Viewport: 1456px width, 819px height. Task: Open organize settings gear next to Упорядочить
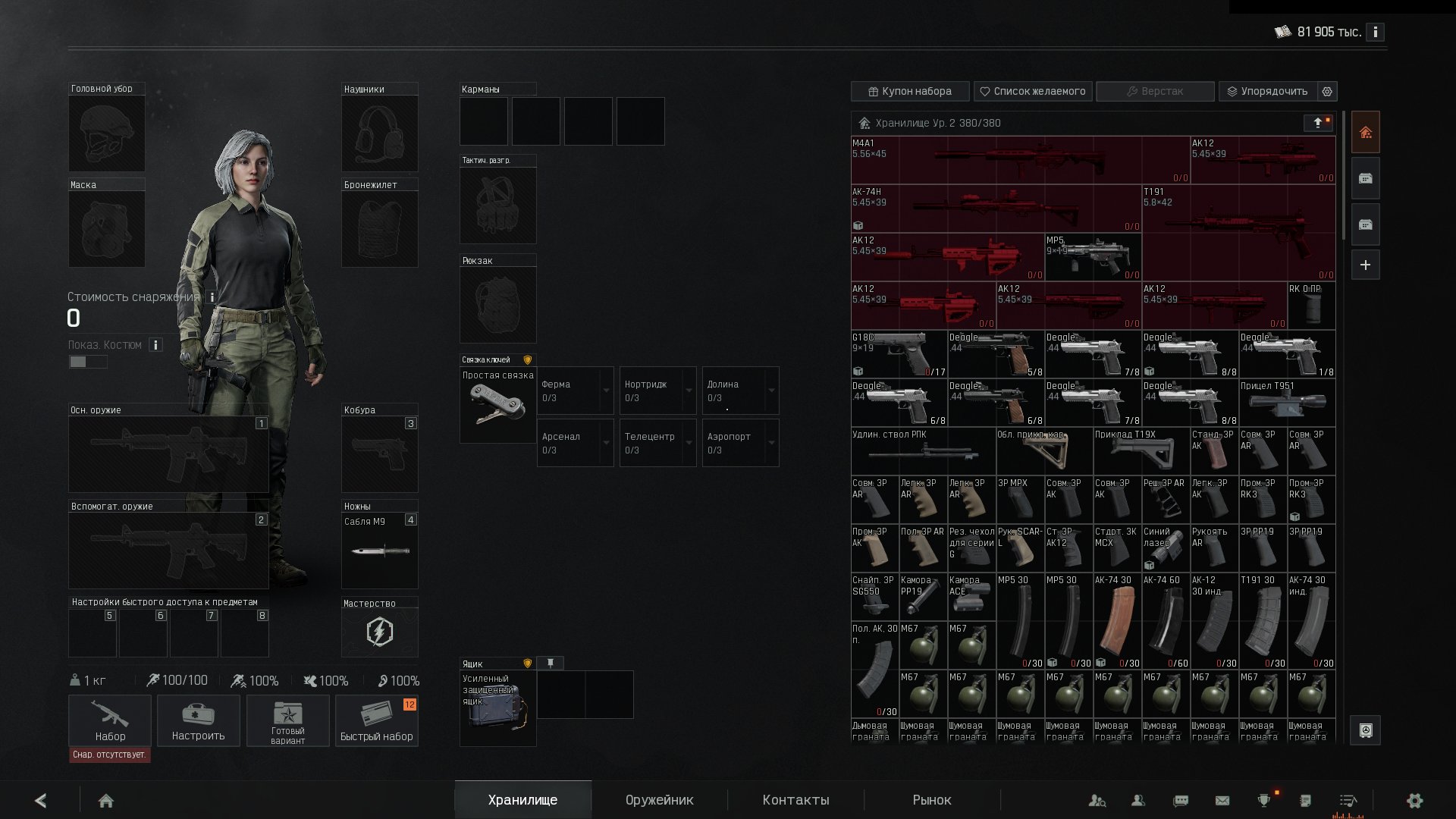click(1327, 91)
